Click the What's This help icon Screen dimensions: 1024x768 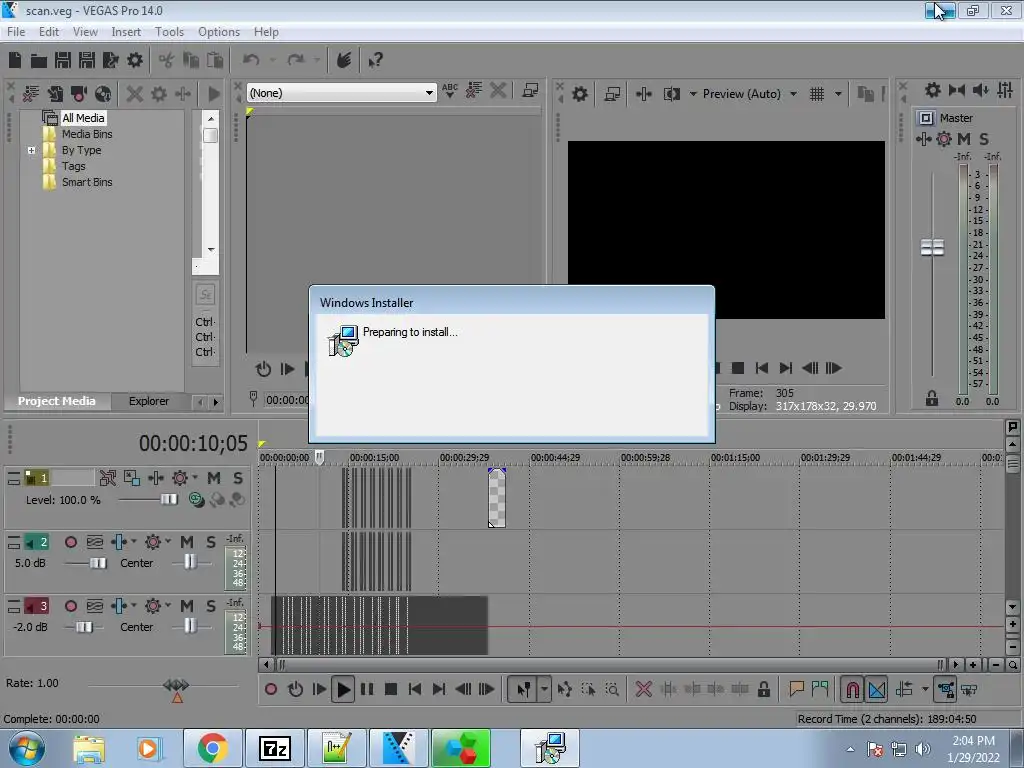(376, 61)
